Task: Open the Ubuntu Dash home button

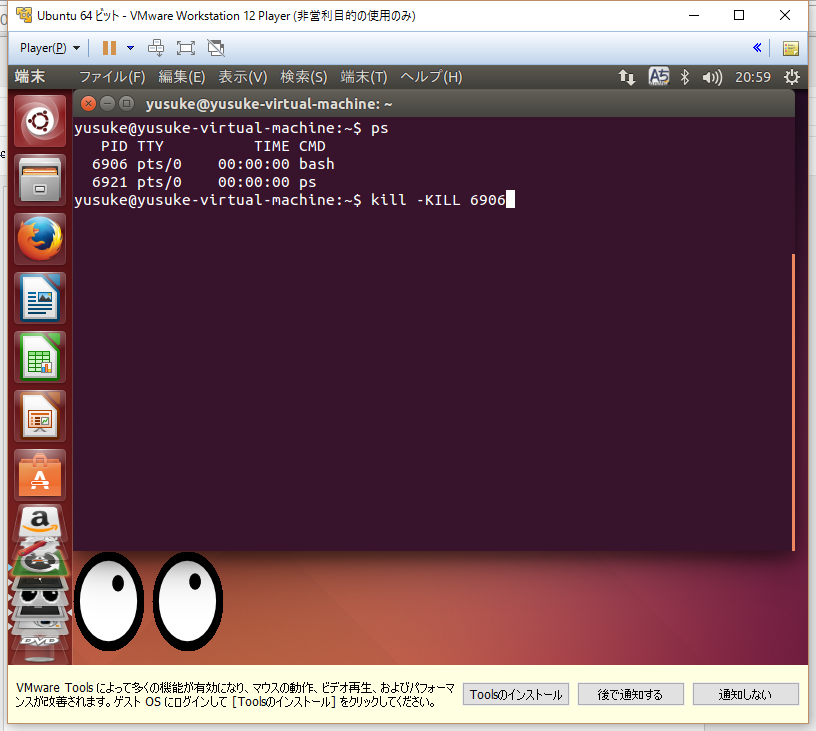Action: tap(40, 120)
